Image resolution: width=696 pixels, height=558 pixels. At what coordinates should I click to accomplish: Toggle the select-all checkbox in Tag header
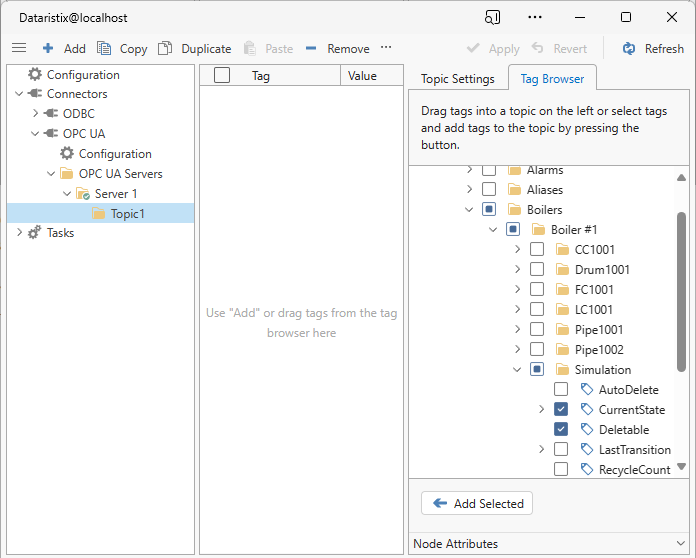pos(222,75)
